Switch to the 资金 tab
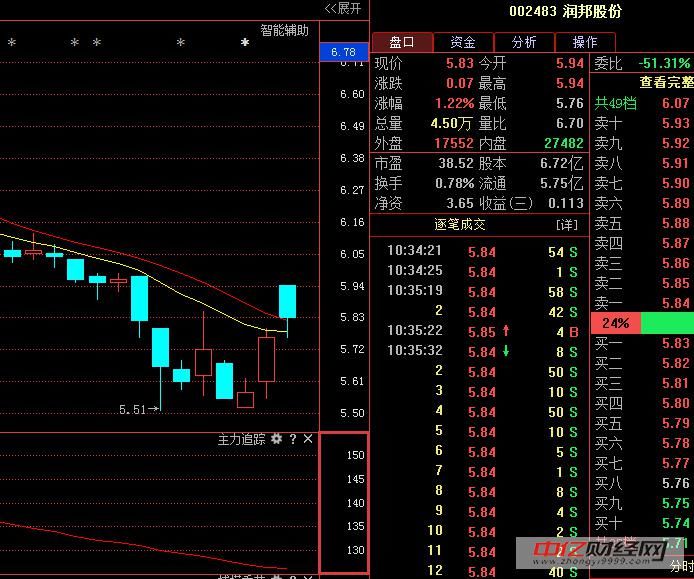694x579 pixels. click(x=463, y=42)
